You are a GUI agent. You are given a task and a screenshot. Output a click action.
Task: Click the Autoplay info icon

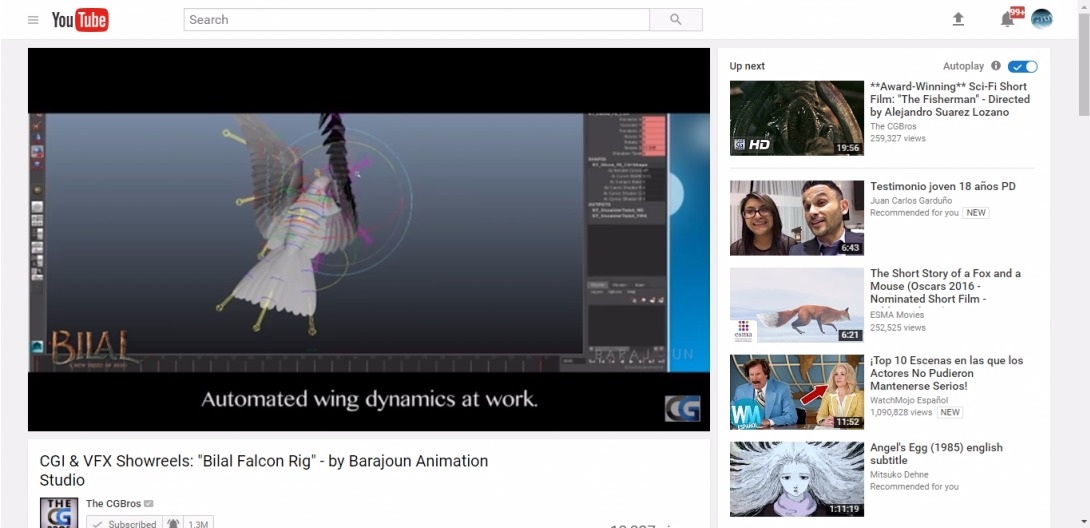pos(995,66)
